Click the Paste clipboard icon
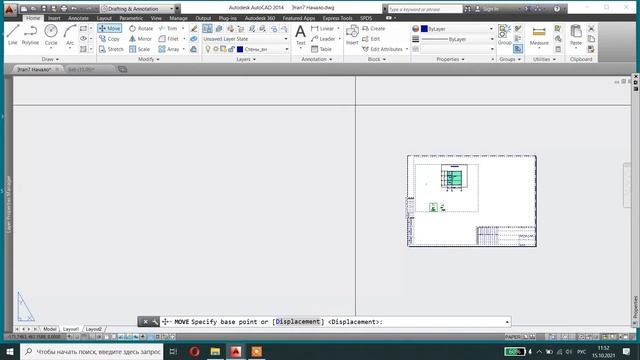Image resolution: width=640 pixels, height=360 pixels. [x=576, y=35]
